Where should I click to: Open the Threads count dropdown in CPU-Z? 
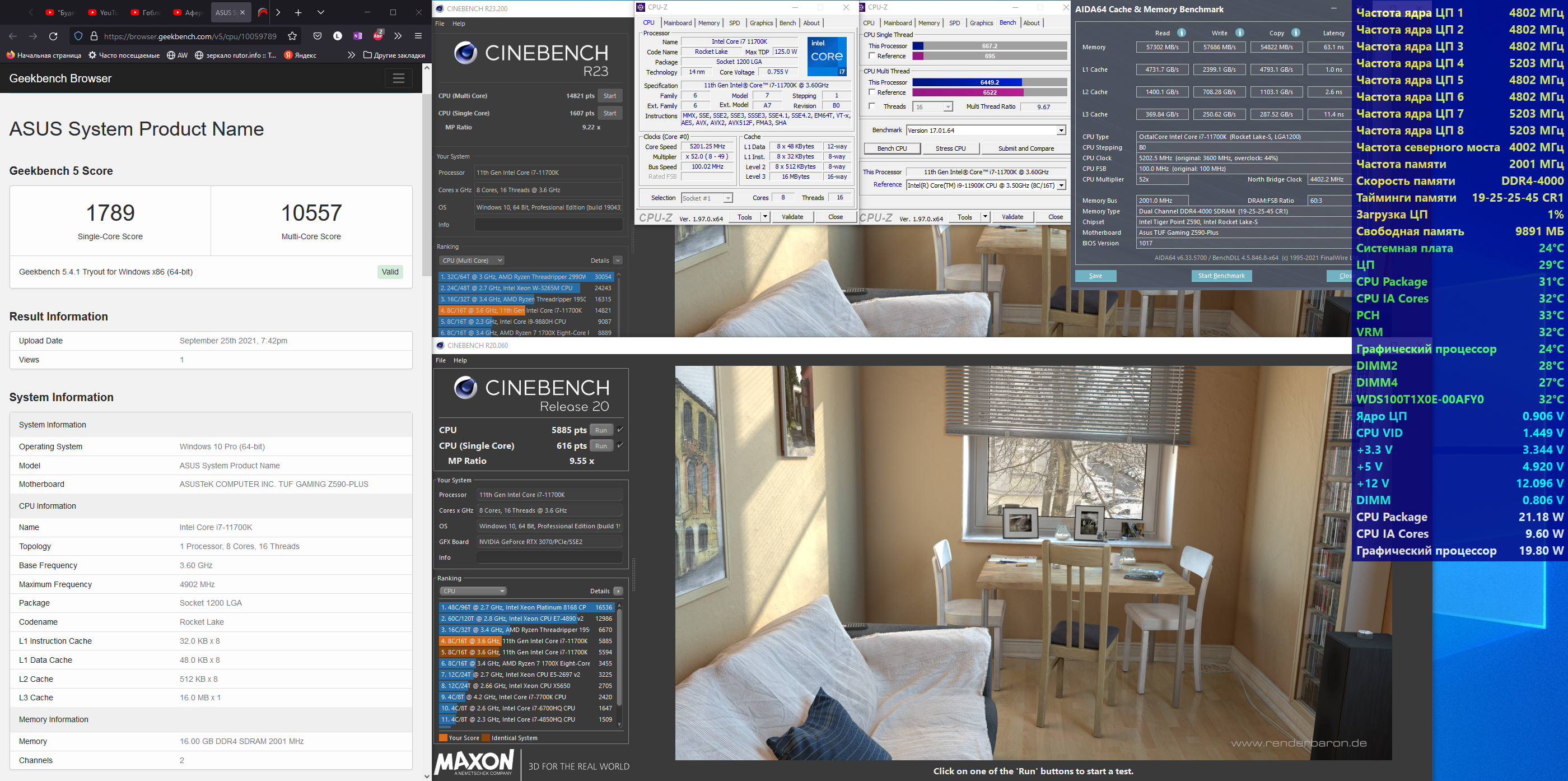tap(948, 107)
